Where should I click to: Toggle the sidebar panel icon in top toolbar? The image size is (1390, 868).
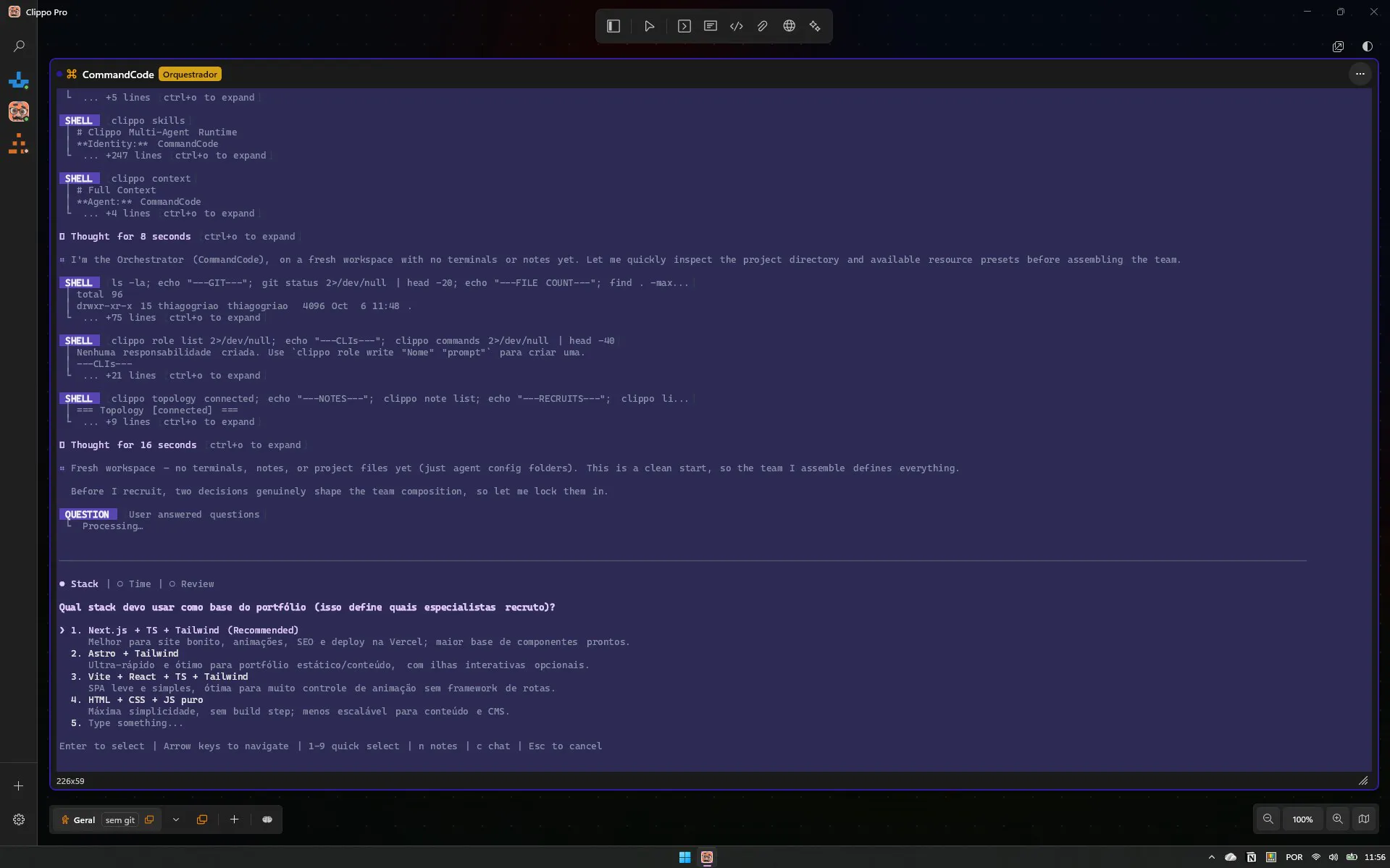pos(614,26)
